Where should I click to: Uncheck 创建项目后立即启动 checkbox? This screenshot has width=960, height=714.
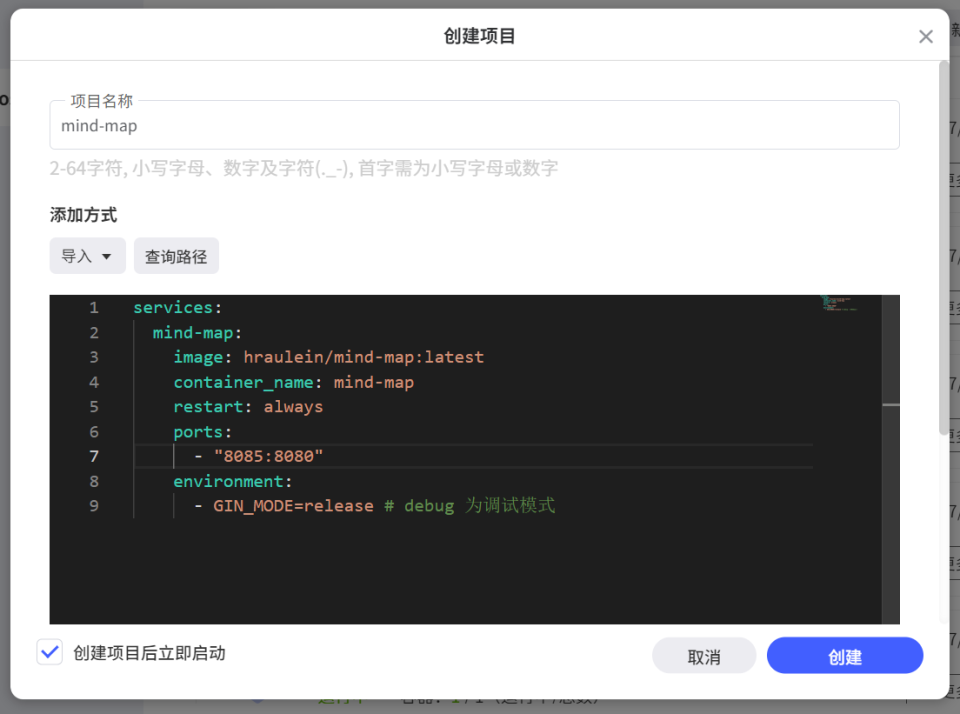pyautogui.click(x=50, y=651)
